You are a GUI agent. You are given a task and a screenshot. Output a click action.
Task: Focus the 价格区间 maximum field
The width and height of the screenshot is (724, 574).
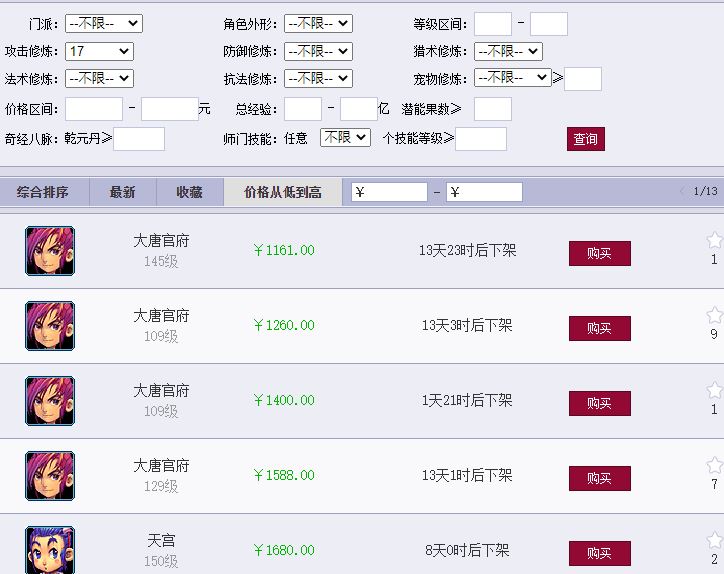coord(169,109)
